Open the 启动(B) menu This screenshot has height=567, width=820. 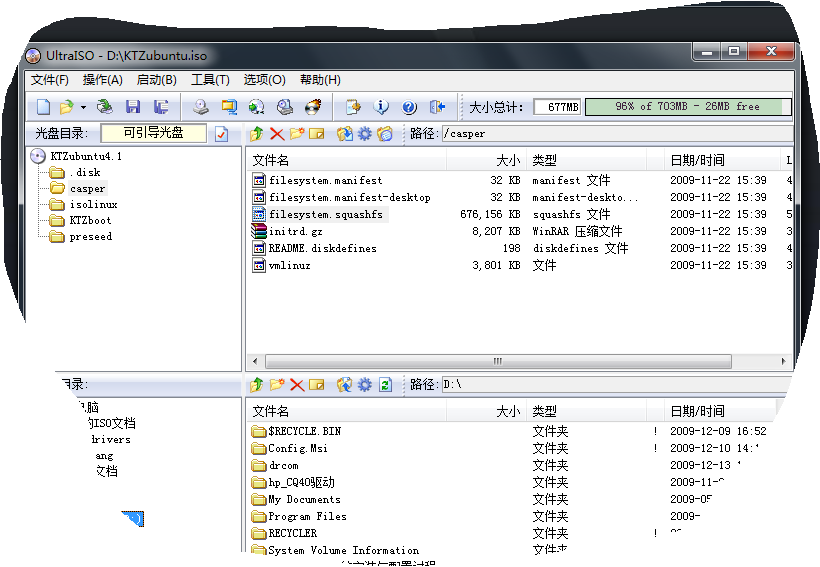(156, 80)
